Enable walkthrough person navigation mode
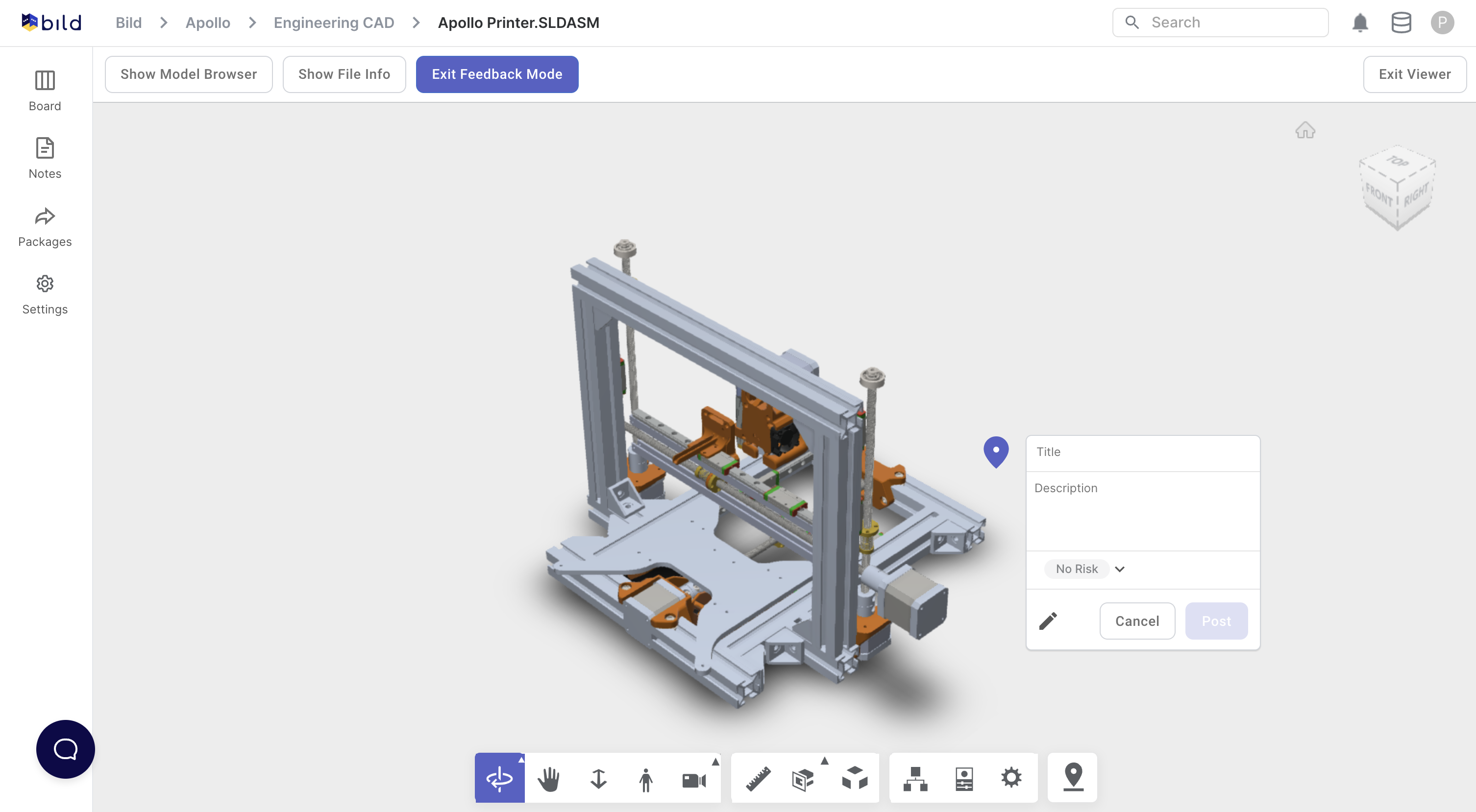The image size is (1476, 812). pyautogui.click(x=646, y=777)
